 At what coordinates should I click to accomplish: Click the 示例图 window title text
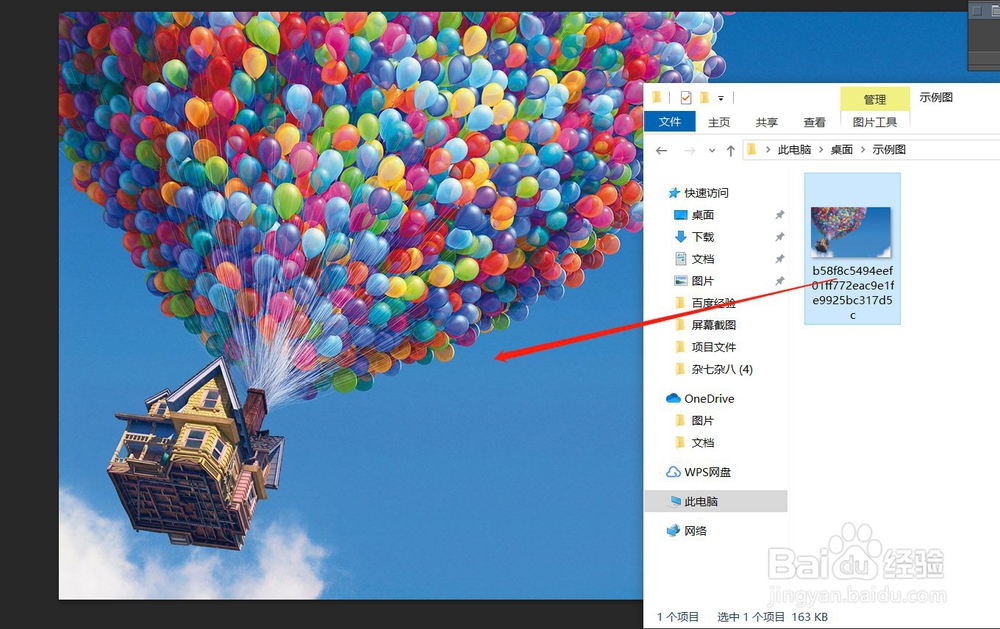click(936, 97)
